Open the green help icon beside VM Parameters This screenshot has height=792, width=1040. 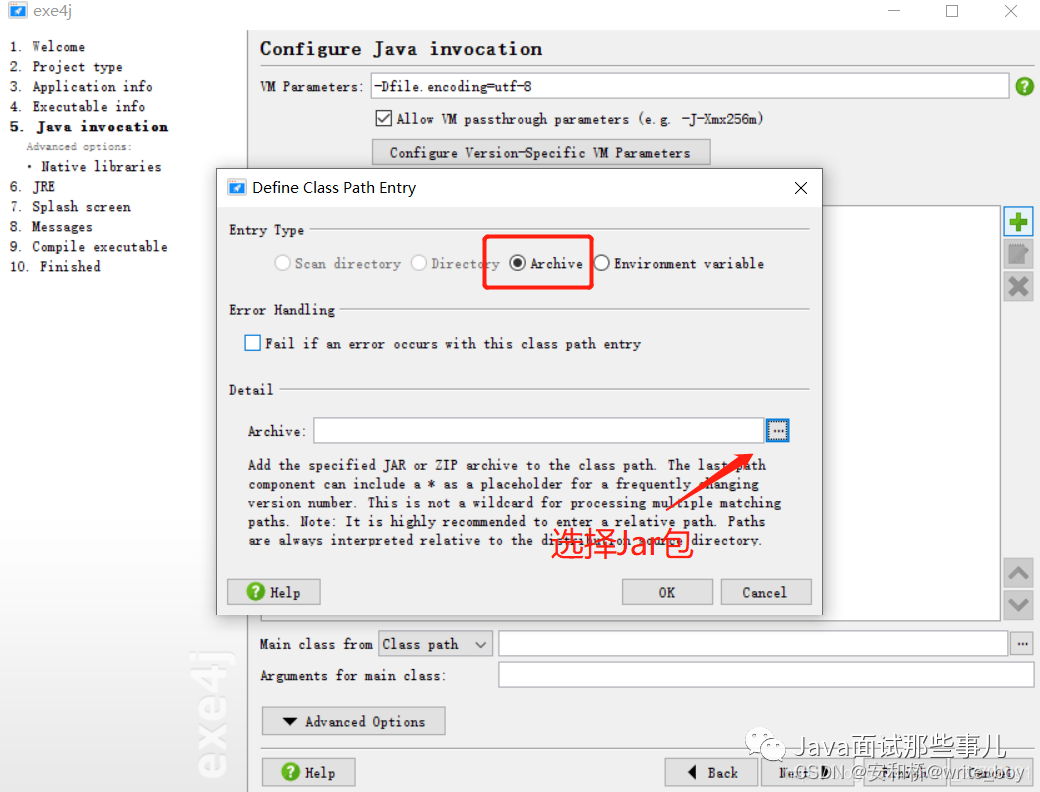[x=1024, y=86]
